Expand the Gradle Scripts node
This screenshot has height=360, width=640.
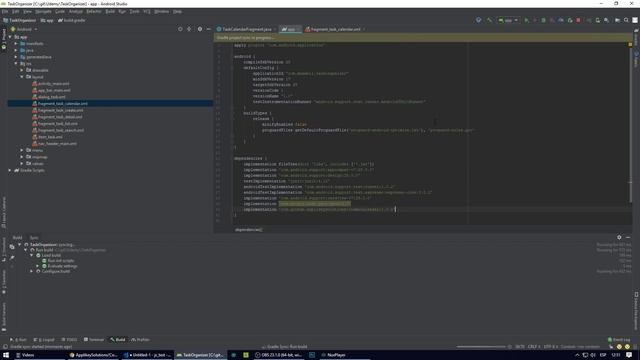[10, 170]
